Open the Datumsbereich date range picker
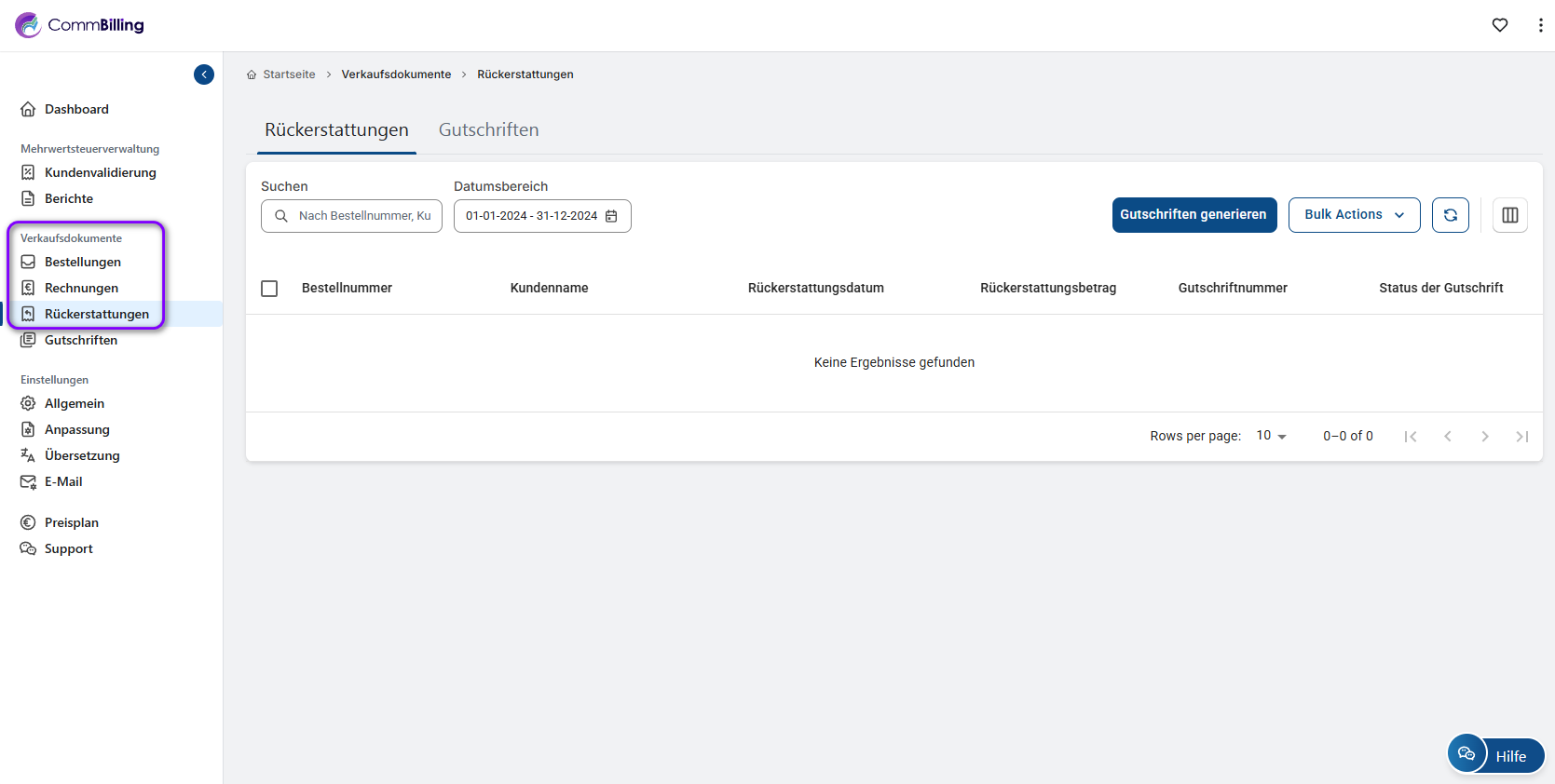The height and width of the screenshot is (784, 1555). pyautogui.click(x=531, y=216)
